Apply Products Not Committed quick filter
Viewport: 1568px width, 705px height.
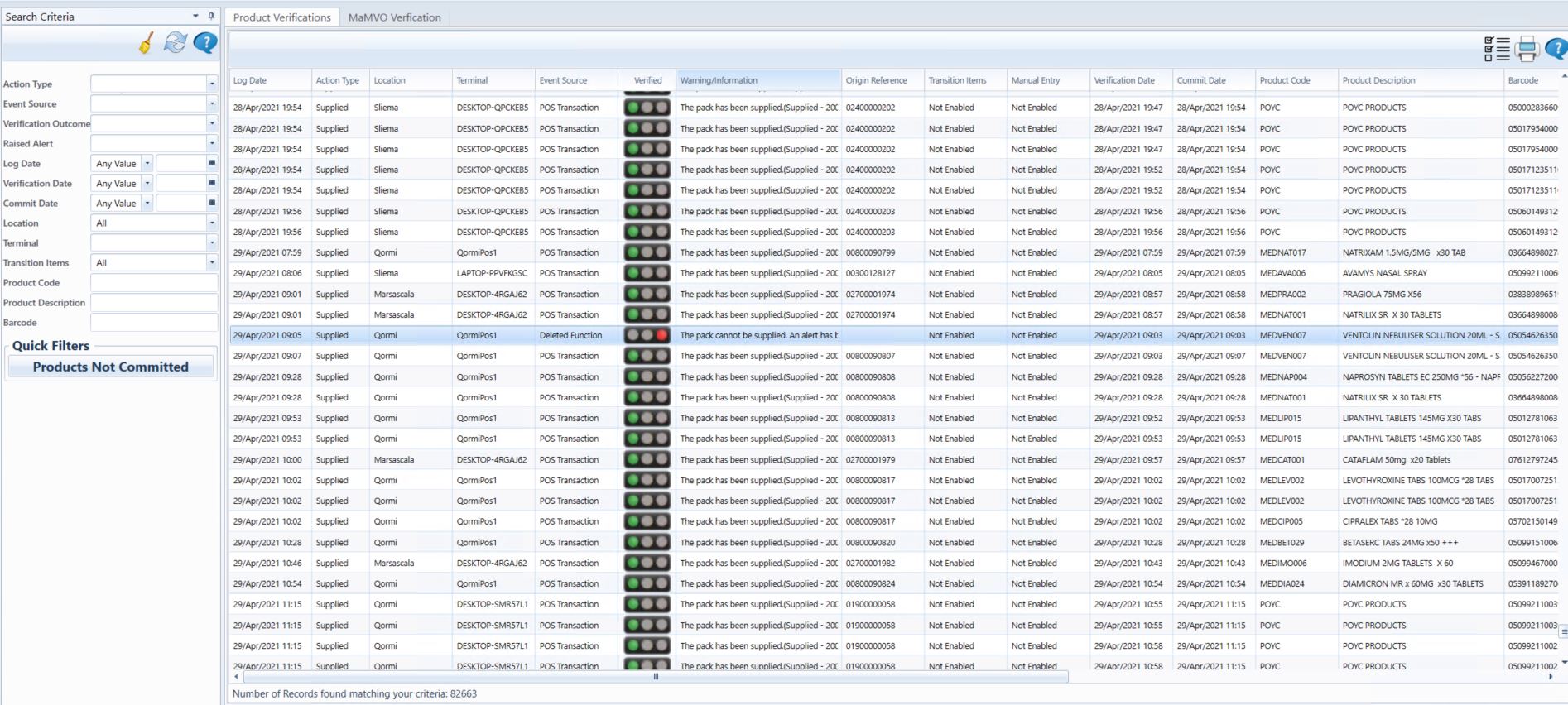(x=111, y=367)
